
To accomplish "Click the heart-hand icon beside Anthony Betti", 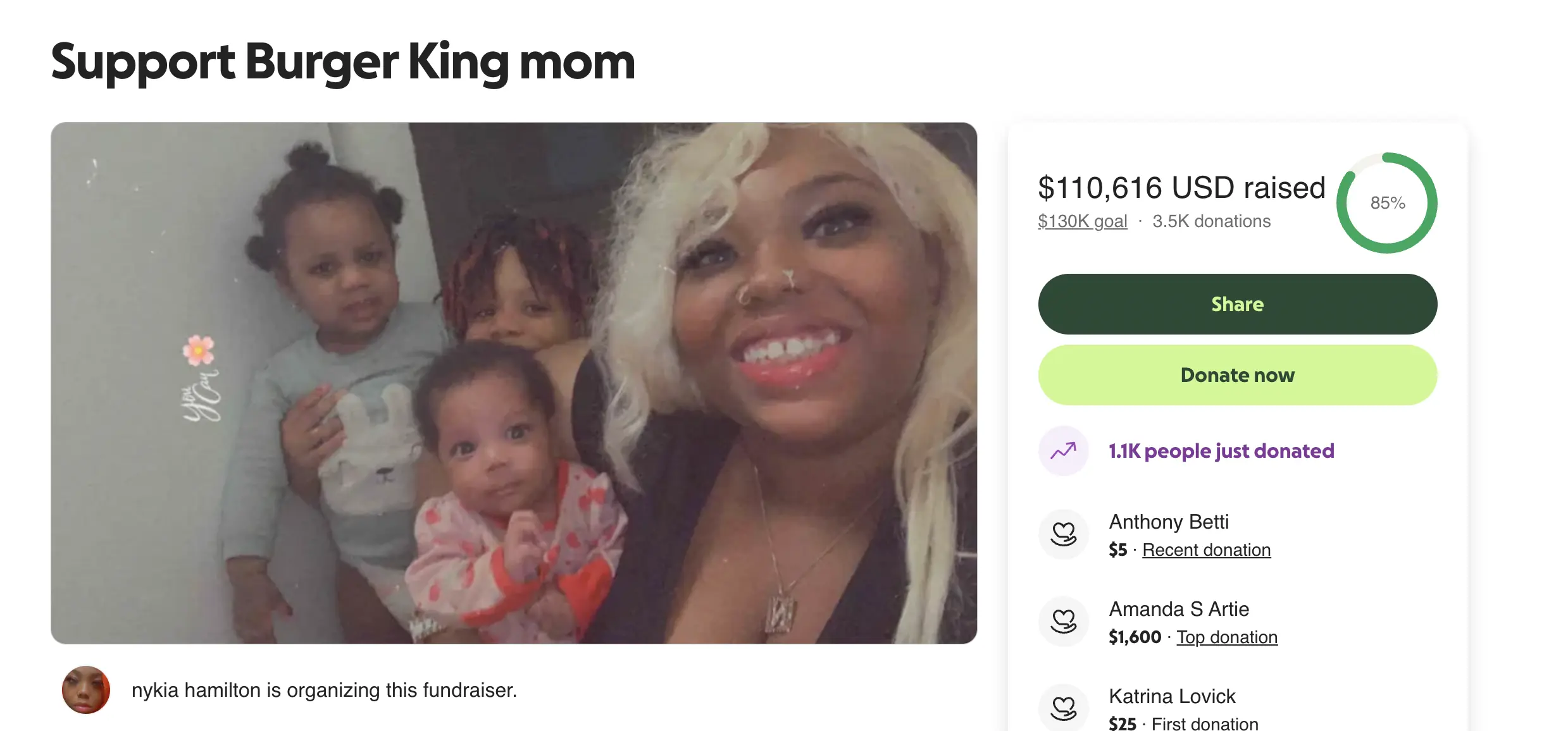I will coord(1063,534).
